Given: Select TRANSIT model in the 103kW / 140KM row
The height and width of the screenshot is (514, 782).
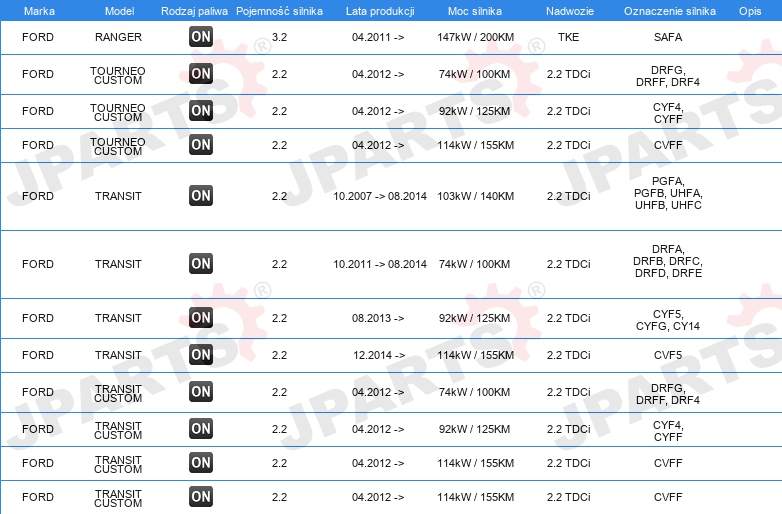Looking at the screenshot, I should (118, 196).
